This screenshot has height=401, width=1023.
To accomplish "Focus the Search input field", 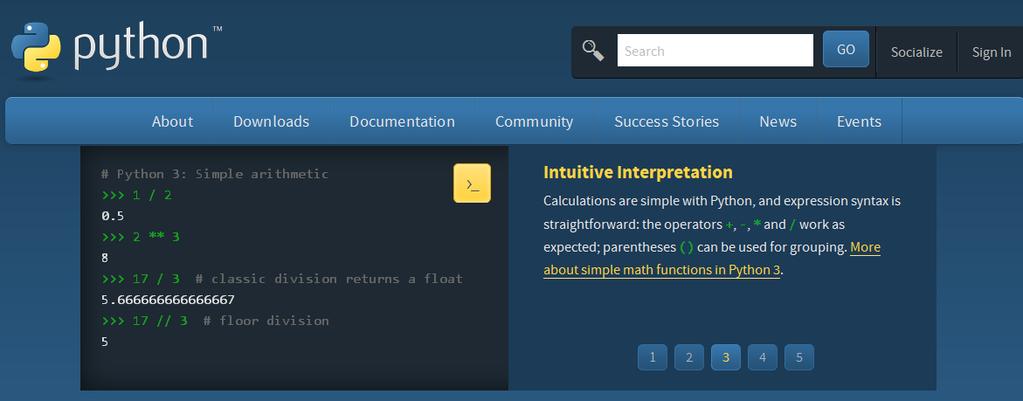I will (x=715, y=51).
